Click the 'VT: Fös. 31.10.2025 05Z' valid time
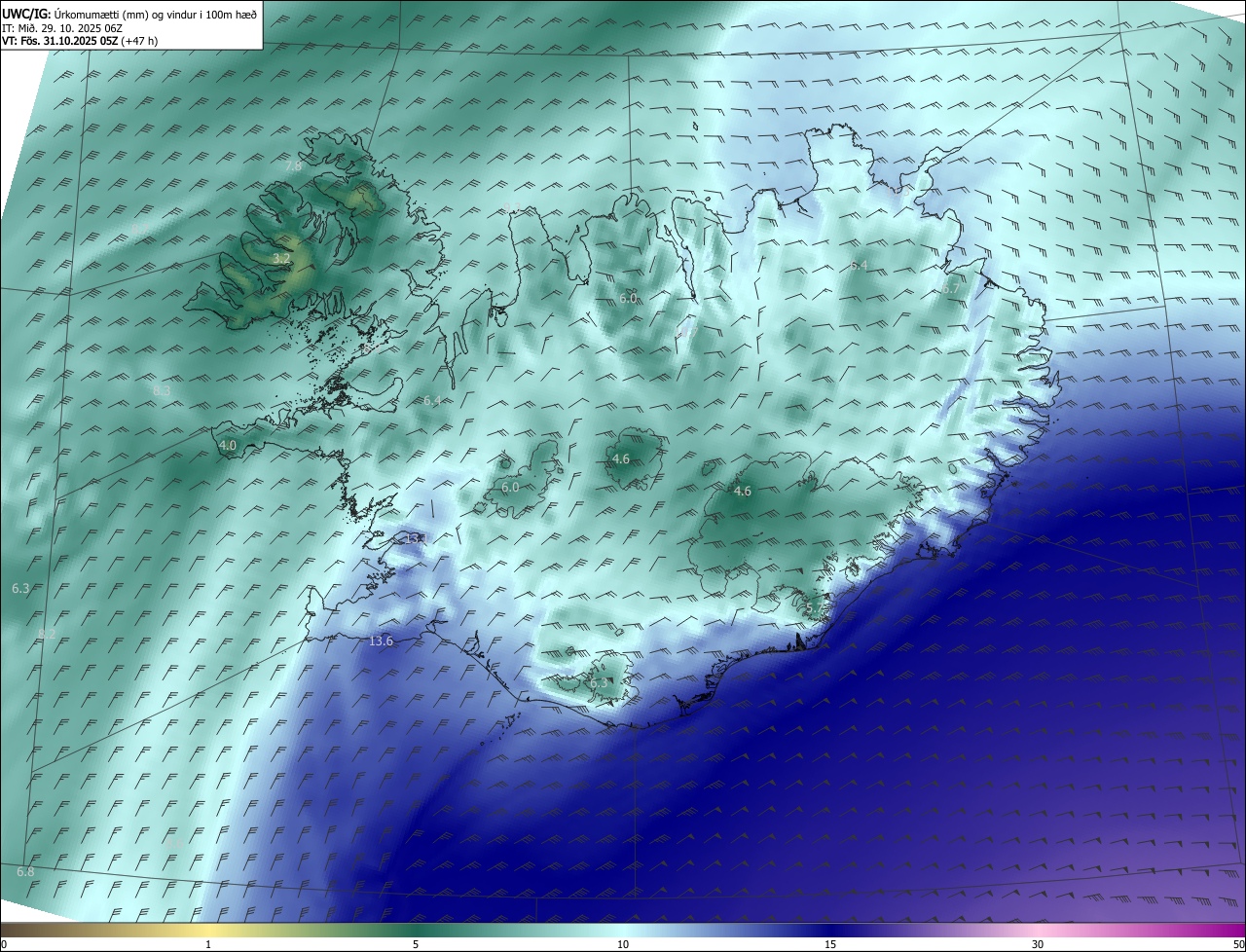The width and height of the screenshot is (1246, 952). (59, 41)
